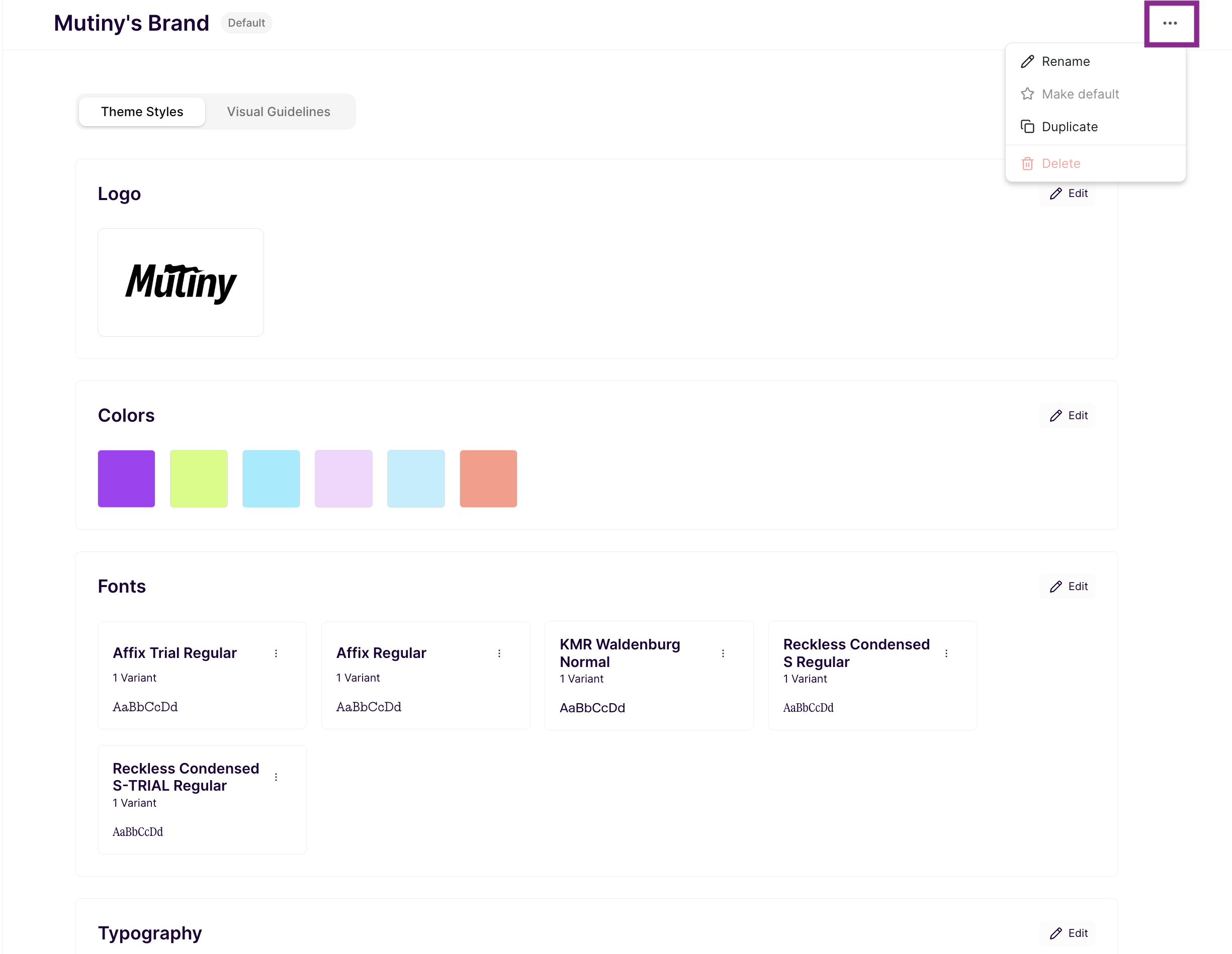Switch to the Theme Styles tab
Viewport: 1232px width, 954px height.
pyautogui.click(x=142, y=112)
